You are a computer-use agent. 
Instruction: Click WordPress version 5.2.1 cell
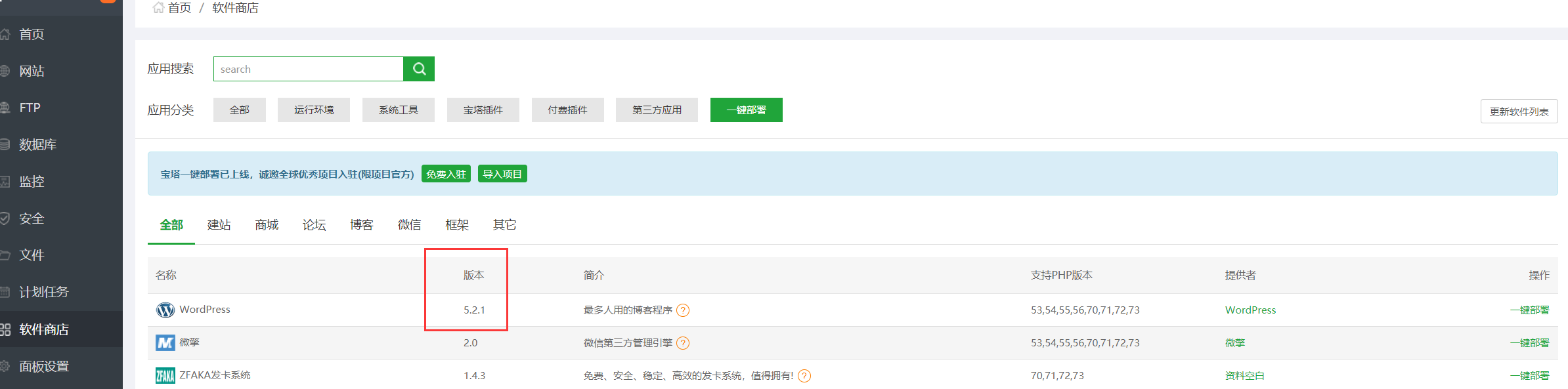[x=474, y=310]
